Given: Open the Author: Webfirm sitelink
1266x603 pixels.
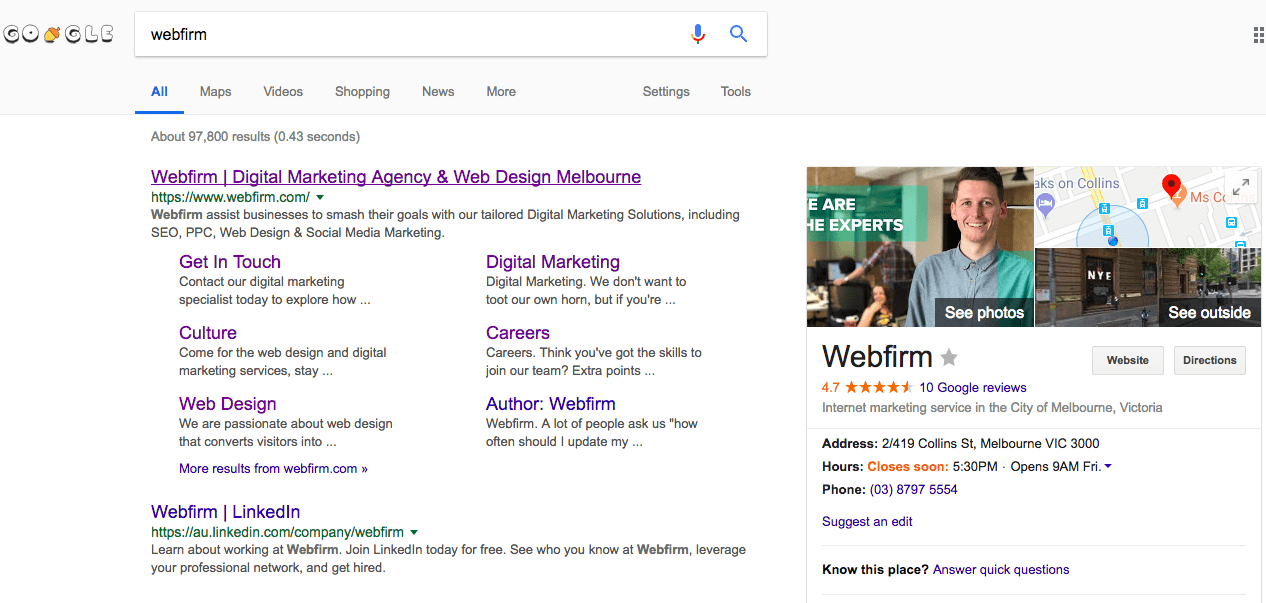Looking at the screenshot, I should click(551, 404).
